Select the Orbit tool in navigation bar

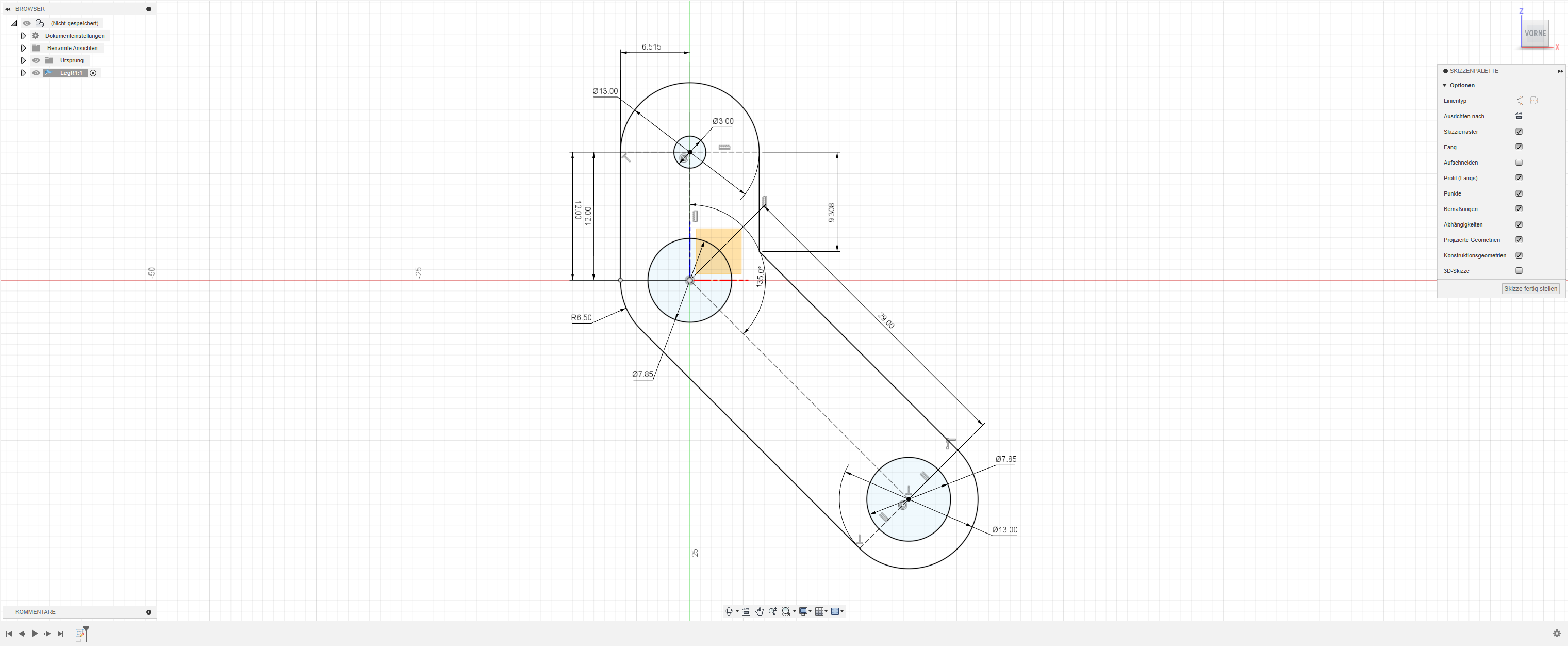pos(729,611)
